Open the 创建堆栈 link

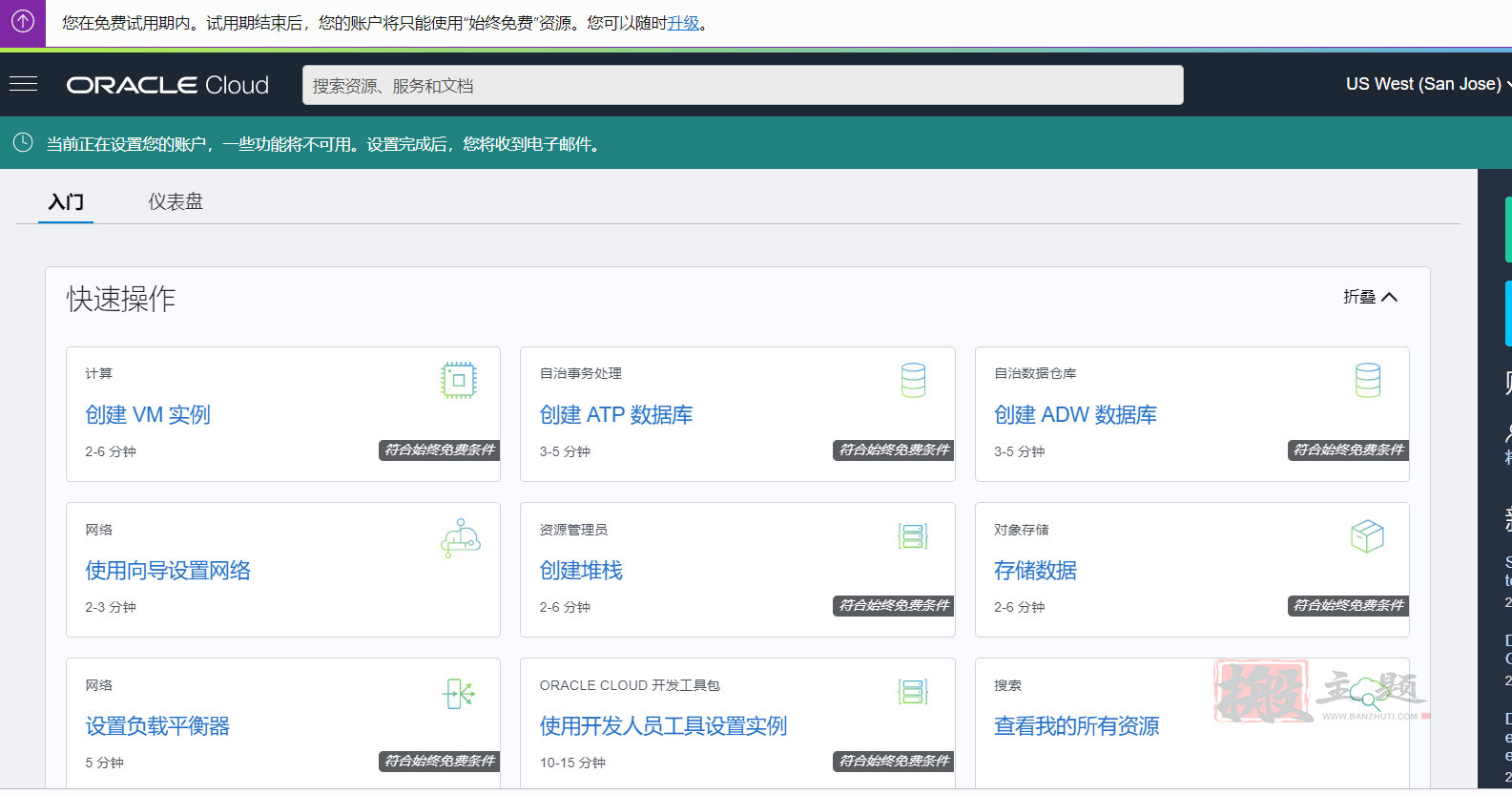pyautogui.click(x=581, y=571)
